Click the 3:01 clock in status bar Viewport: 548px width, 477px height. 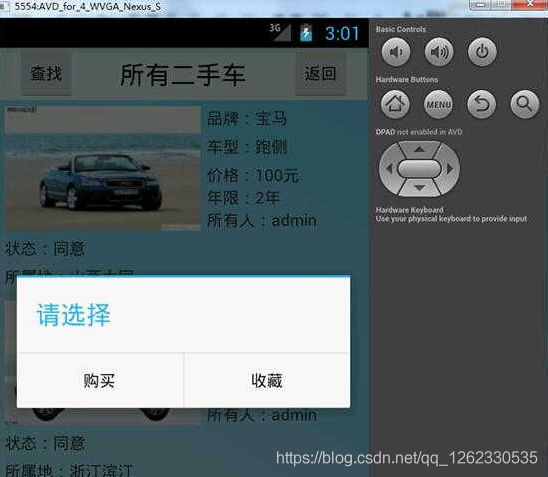coord(342,34)
